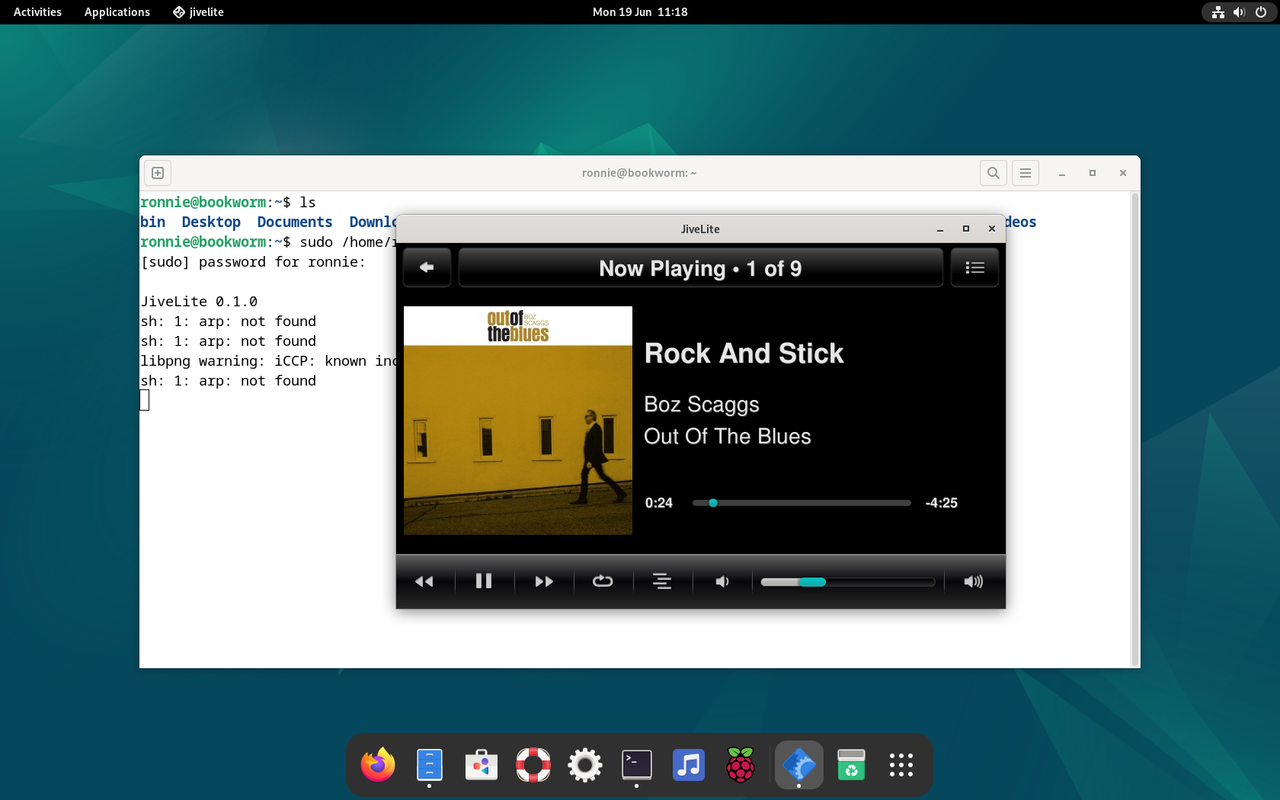Click elapsed time 0:24
Image resolution: width=1280 pixels, height=800 pixels.
click(659, 503)
